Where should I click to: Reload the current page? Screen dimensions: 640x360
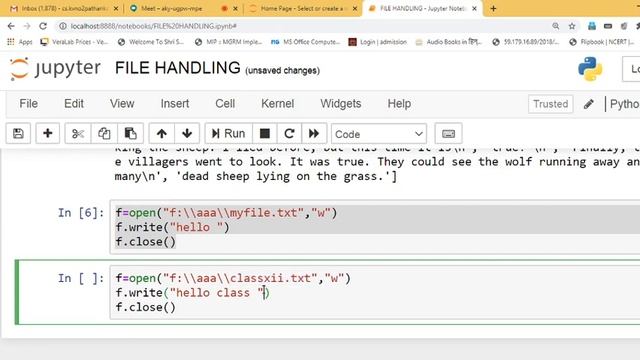pyautogui.click(x=43, y=26)
